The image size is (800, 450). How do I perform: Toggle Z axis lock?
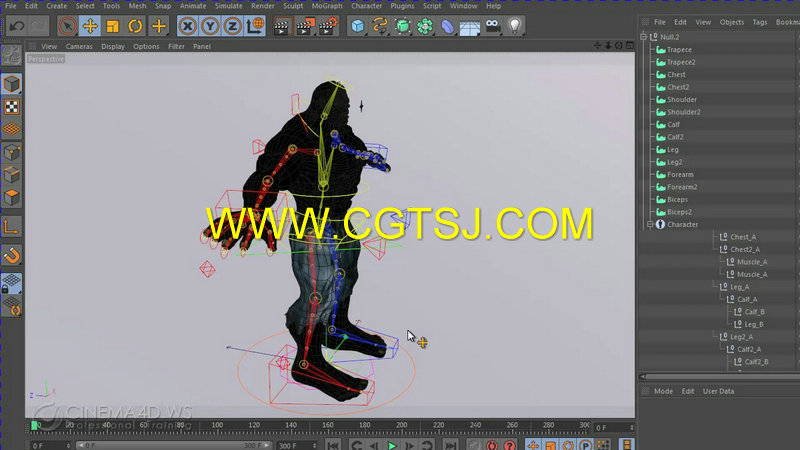[x=233, y=26]
